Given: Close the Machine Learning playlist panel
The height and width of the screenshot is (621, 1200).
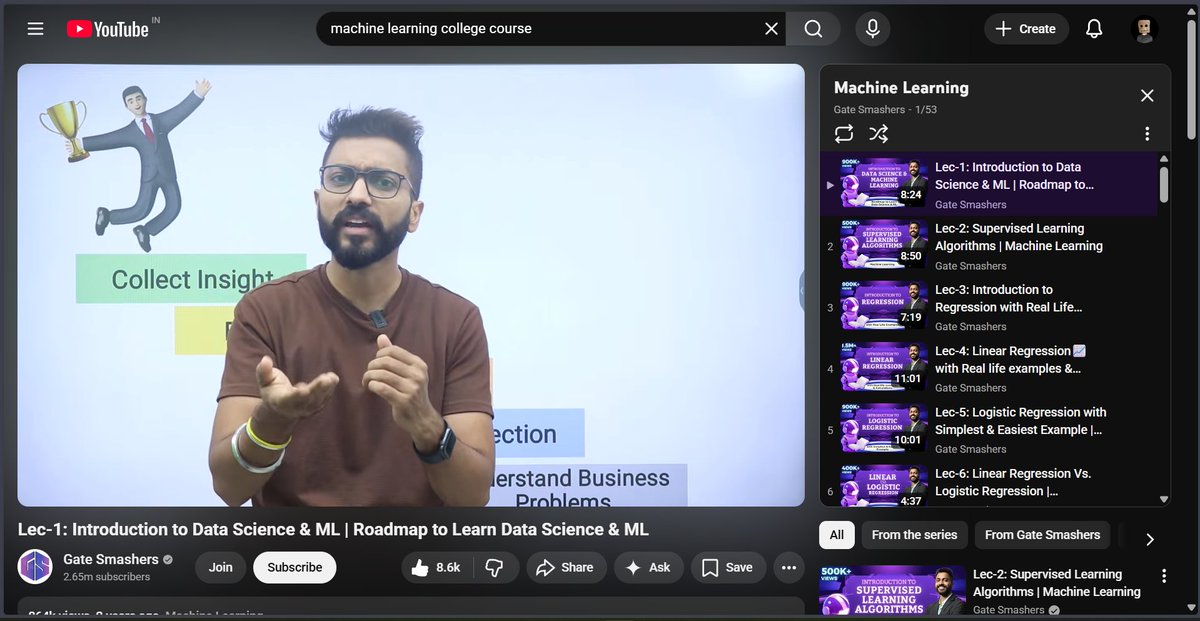Looking at the screenshot, I should click(1147, 95).
